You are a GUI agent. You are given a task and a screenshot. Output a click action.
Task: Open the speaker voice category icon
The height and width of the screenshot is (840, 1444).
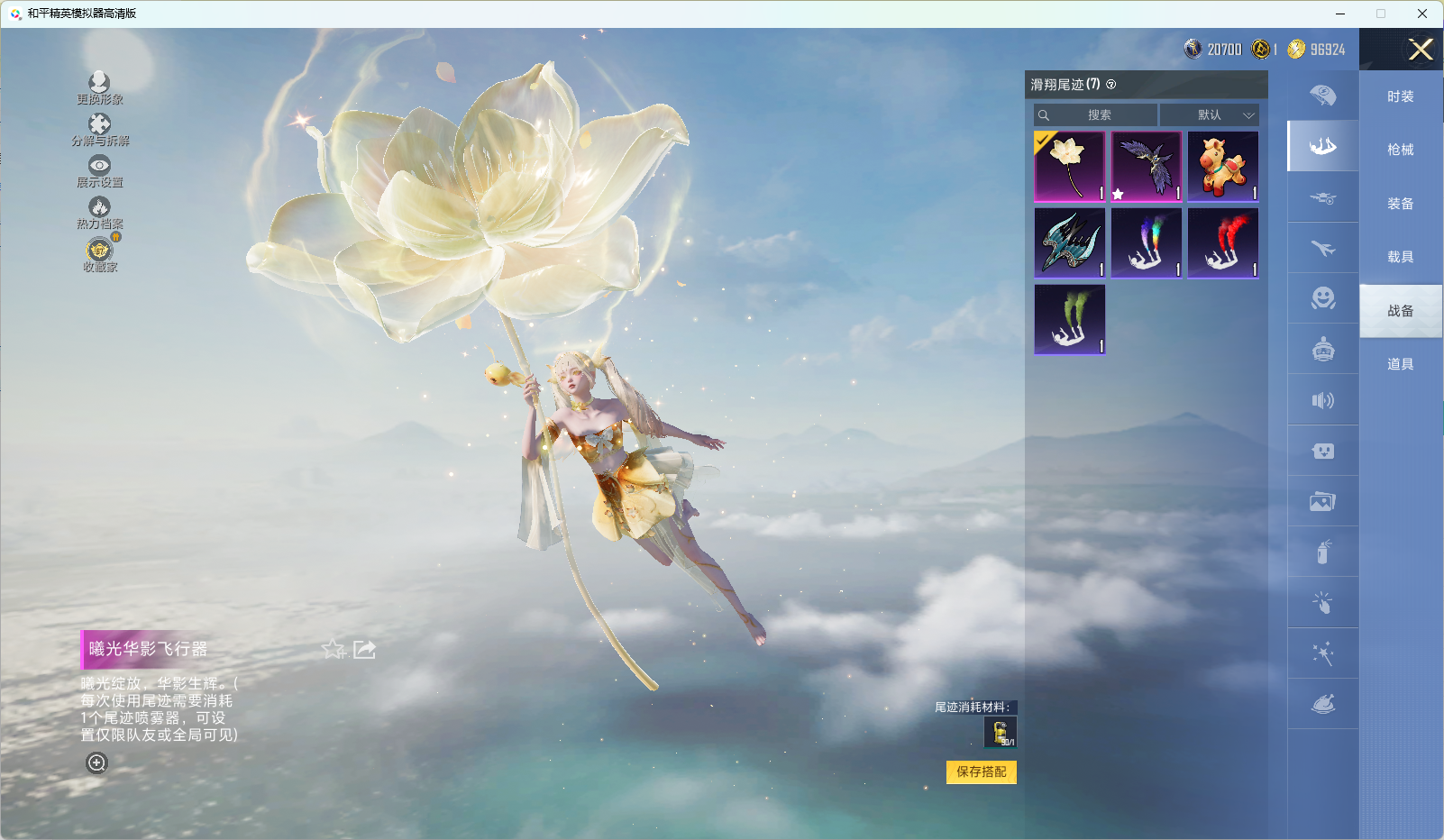[x=1323, y=400]
